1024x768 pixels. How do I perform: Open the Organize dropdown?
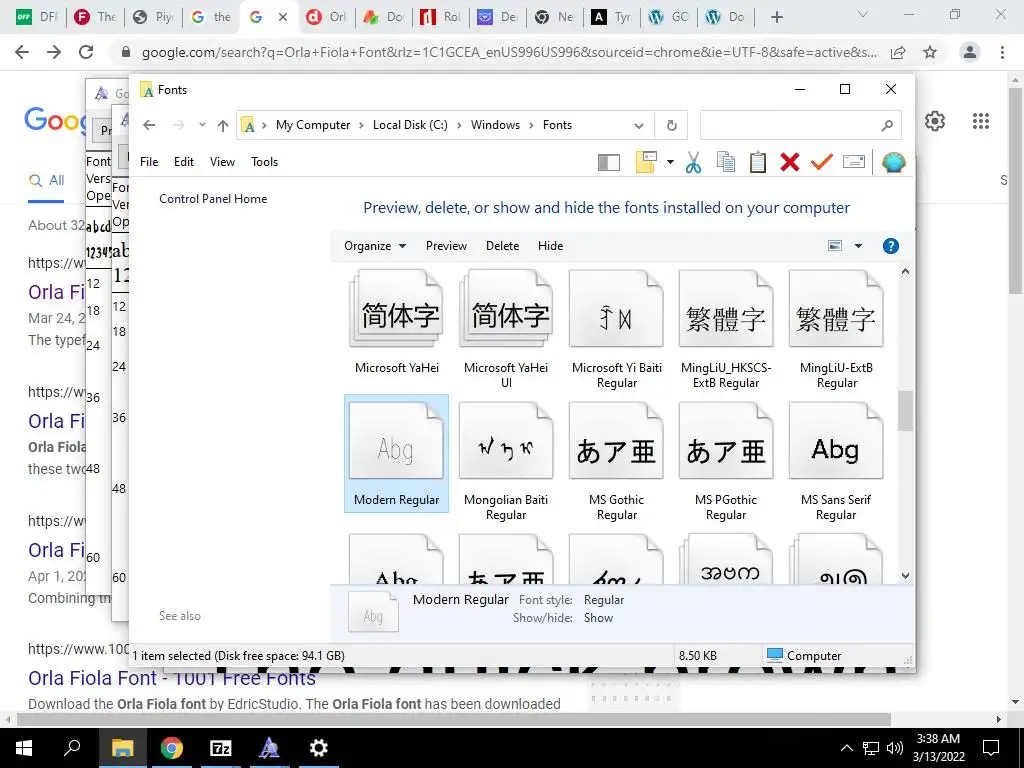pyautogui.click(x=375, y=246)
